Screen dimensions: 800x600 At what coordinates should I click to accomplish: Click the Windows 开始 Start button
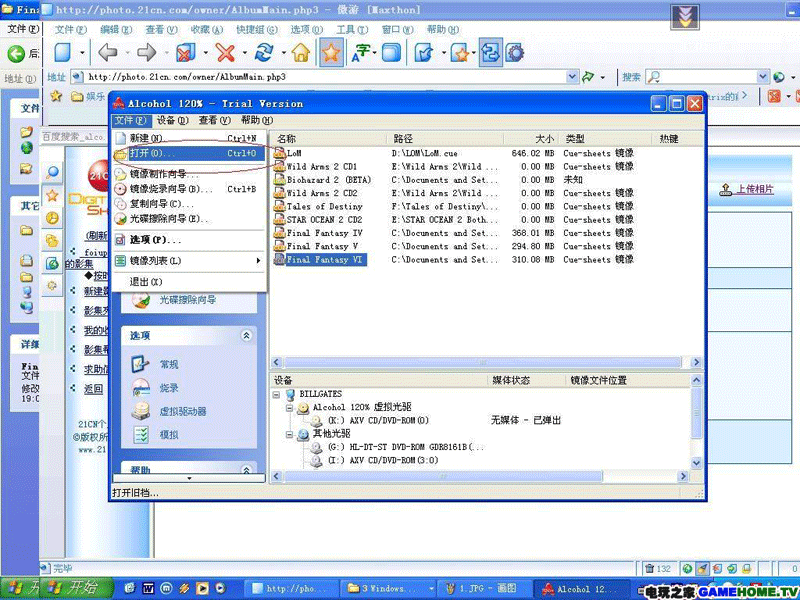click(79, 587)
